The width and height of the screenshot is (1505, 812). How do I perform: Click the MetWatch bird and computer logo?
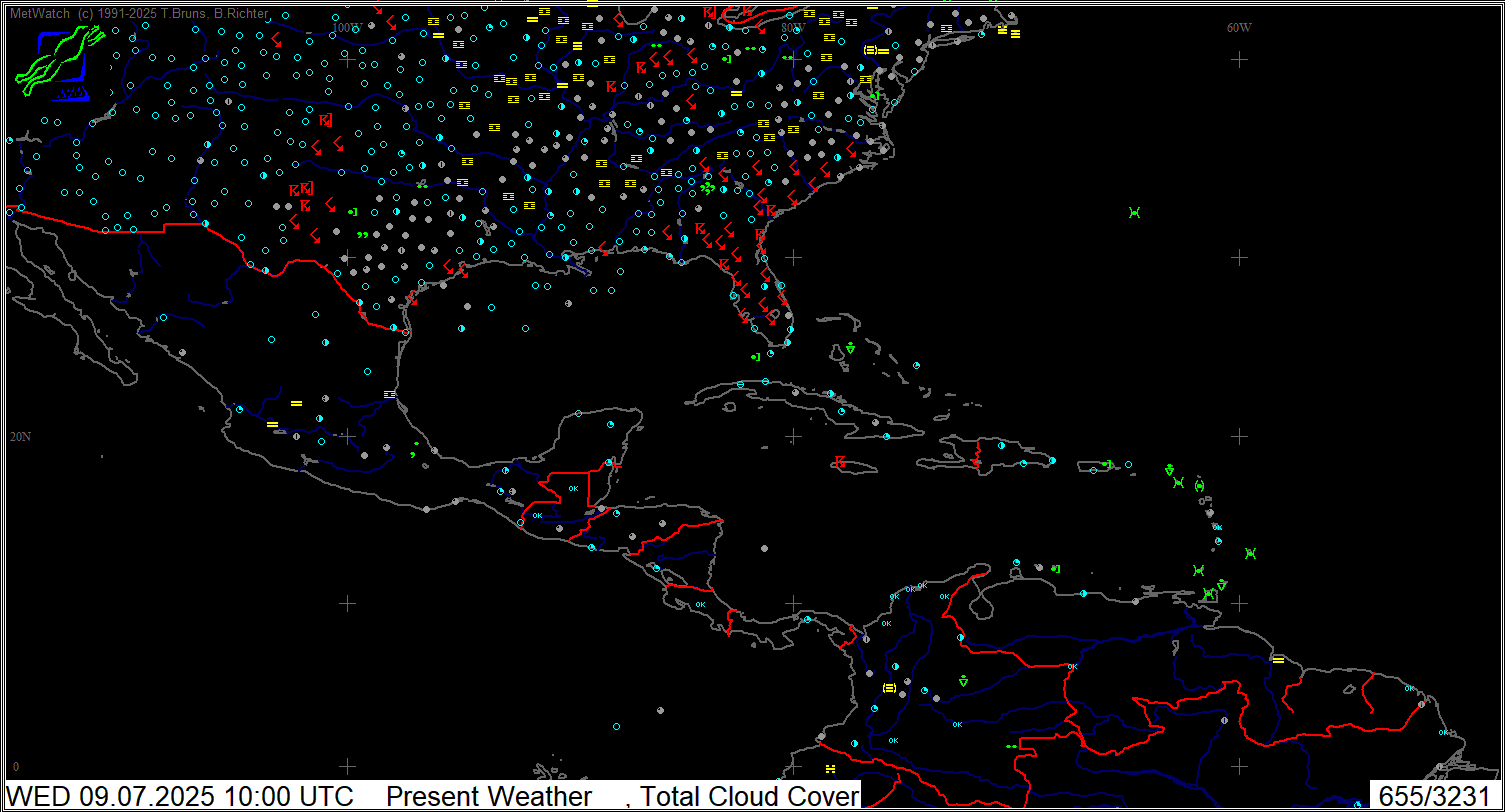click(x=61, y=62)
